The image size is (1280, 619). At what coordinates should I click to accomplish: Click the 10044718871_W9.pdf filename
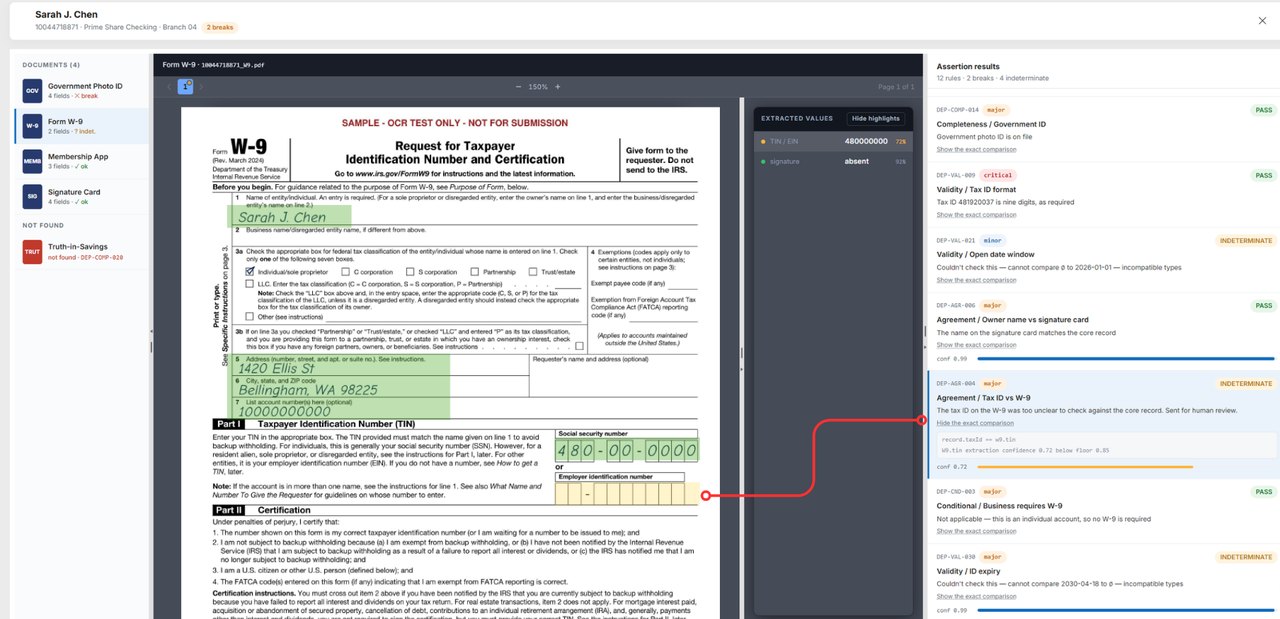click(x=233, y=64)
